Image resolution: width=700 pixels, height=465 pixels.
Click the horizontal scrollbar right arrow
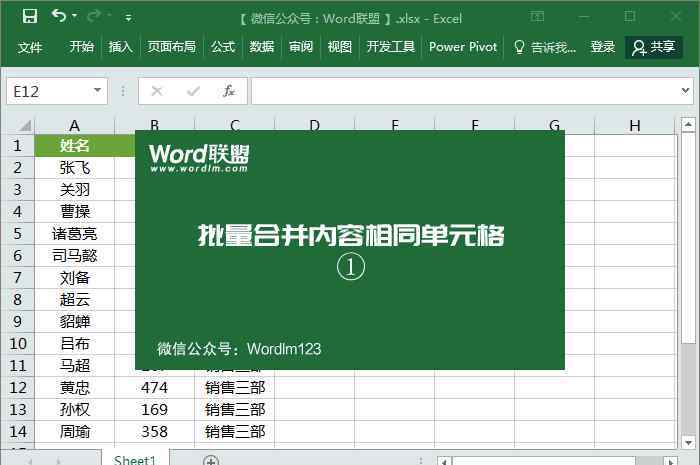pos(671,461)
